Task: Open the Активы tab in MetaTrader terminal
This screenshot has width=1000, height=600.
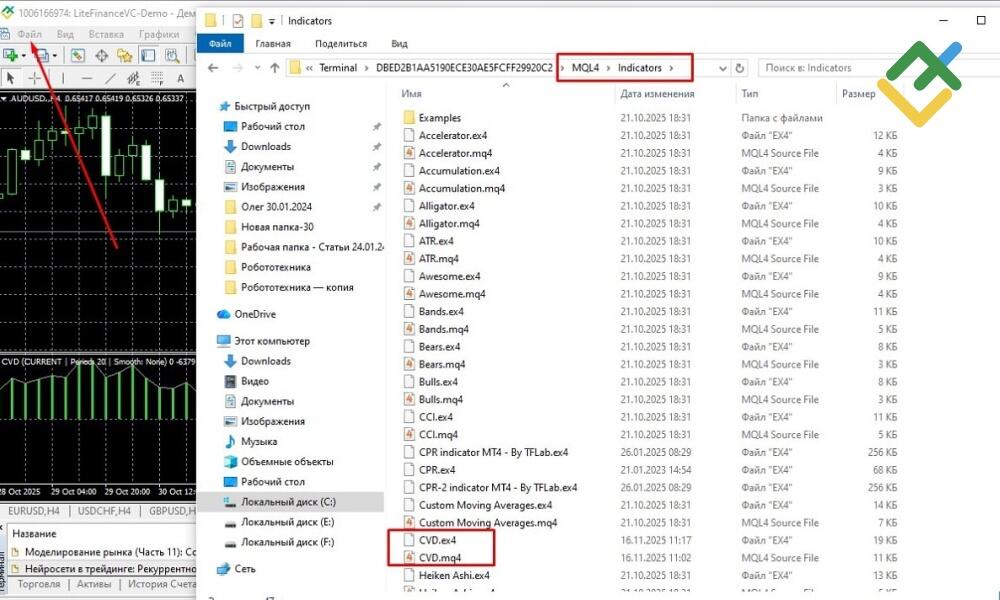Action: pyautogui.click(x=94, y=583)
